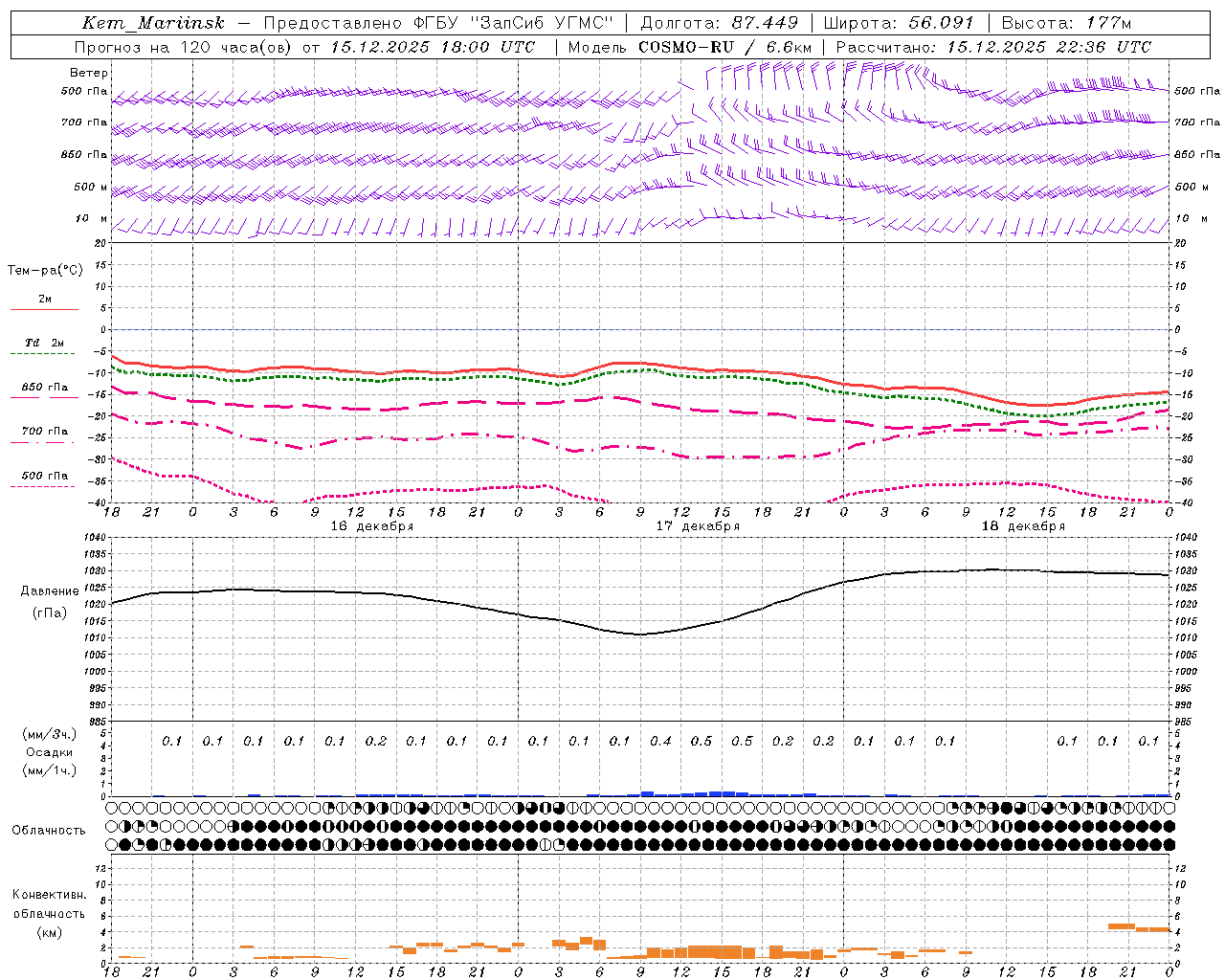1225x980 pixels.
Task: Click the 'Ветер' wind panel label
Action: click(x=89, y=73)
